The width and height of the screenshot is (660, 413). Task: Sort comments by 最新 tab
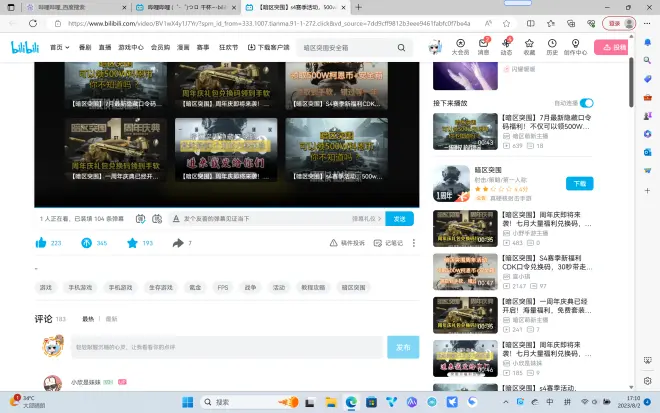pos(111,319)
